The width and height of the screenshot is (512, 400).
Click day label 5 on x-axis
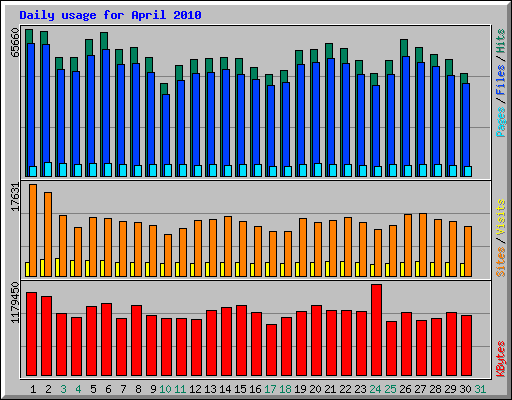93,389
